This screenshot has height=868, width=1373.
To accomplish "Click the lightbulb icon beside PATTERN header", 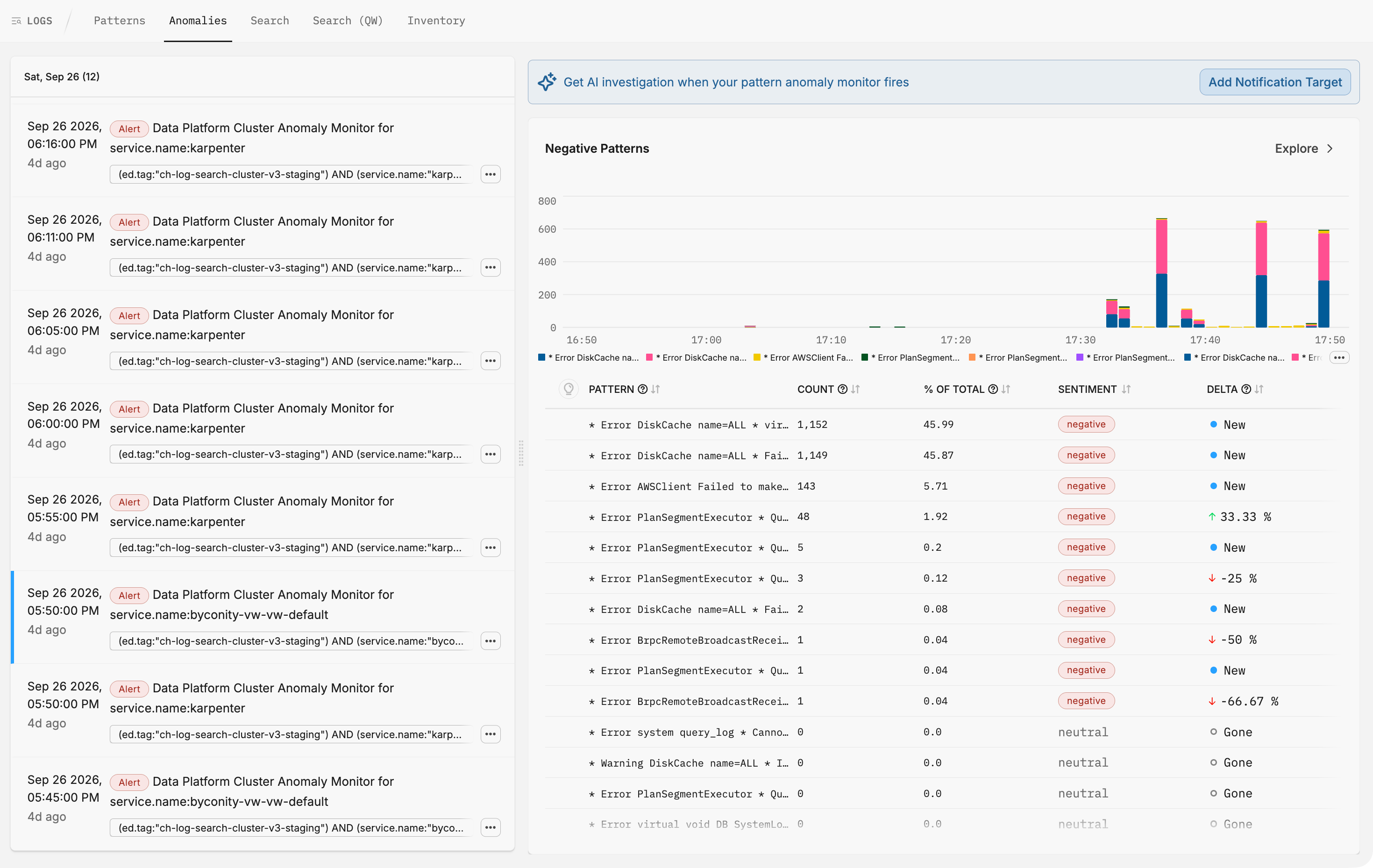I will click(569, 389).
